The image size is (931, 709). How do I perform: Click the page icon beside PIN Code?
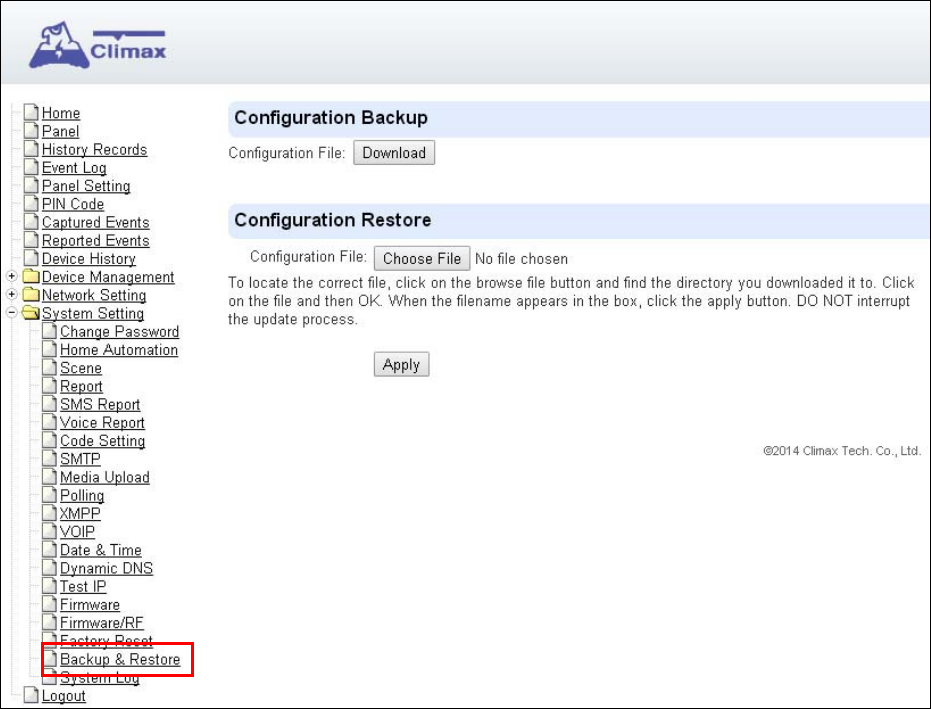pyautogui.click(x=31, y=204)
